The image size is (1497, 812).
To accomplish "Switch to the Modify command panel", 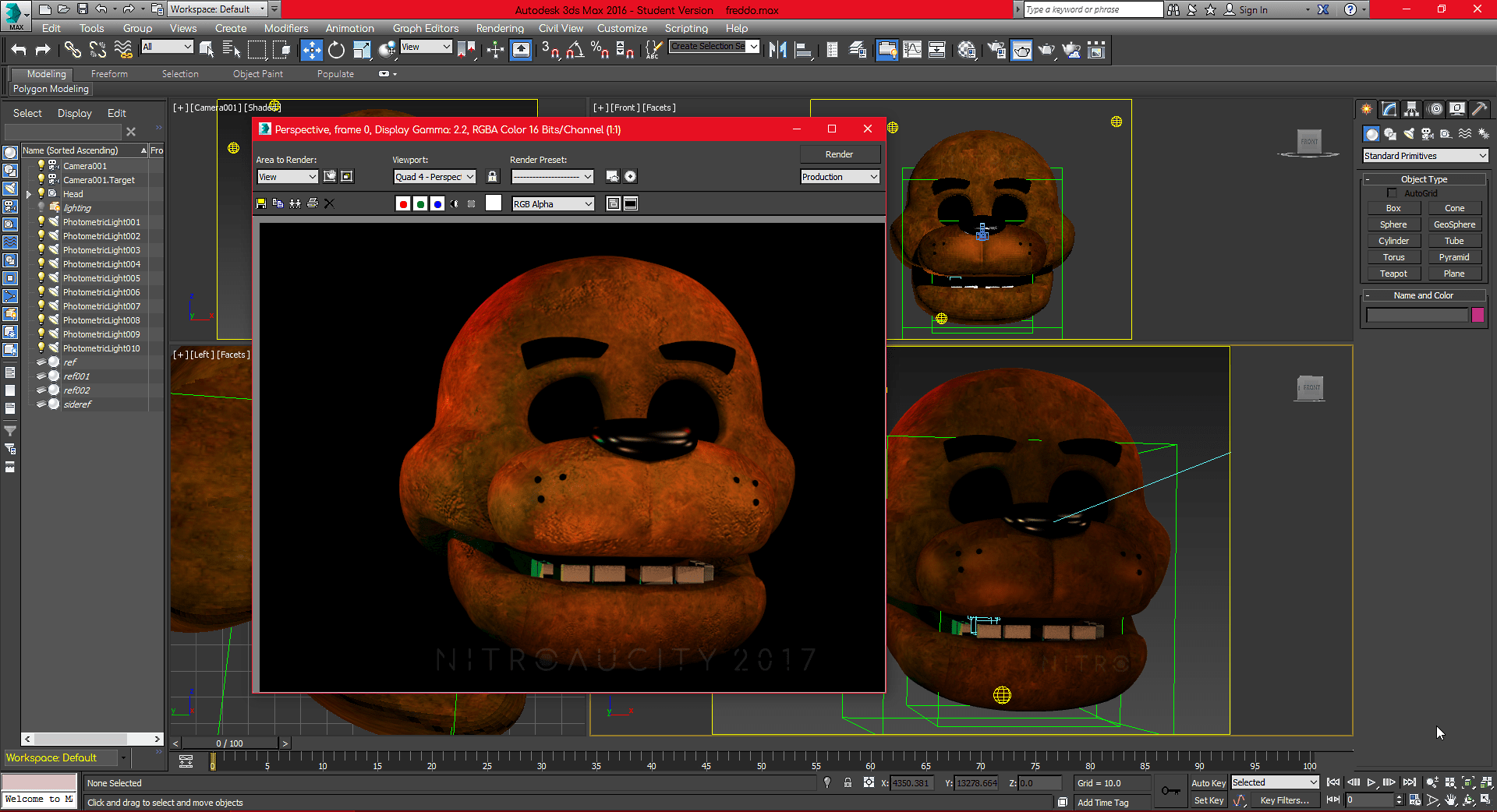I will pyautogui.click(x=1389, y=109).
